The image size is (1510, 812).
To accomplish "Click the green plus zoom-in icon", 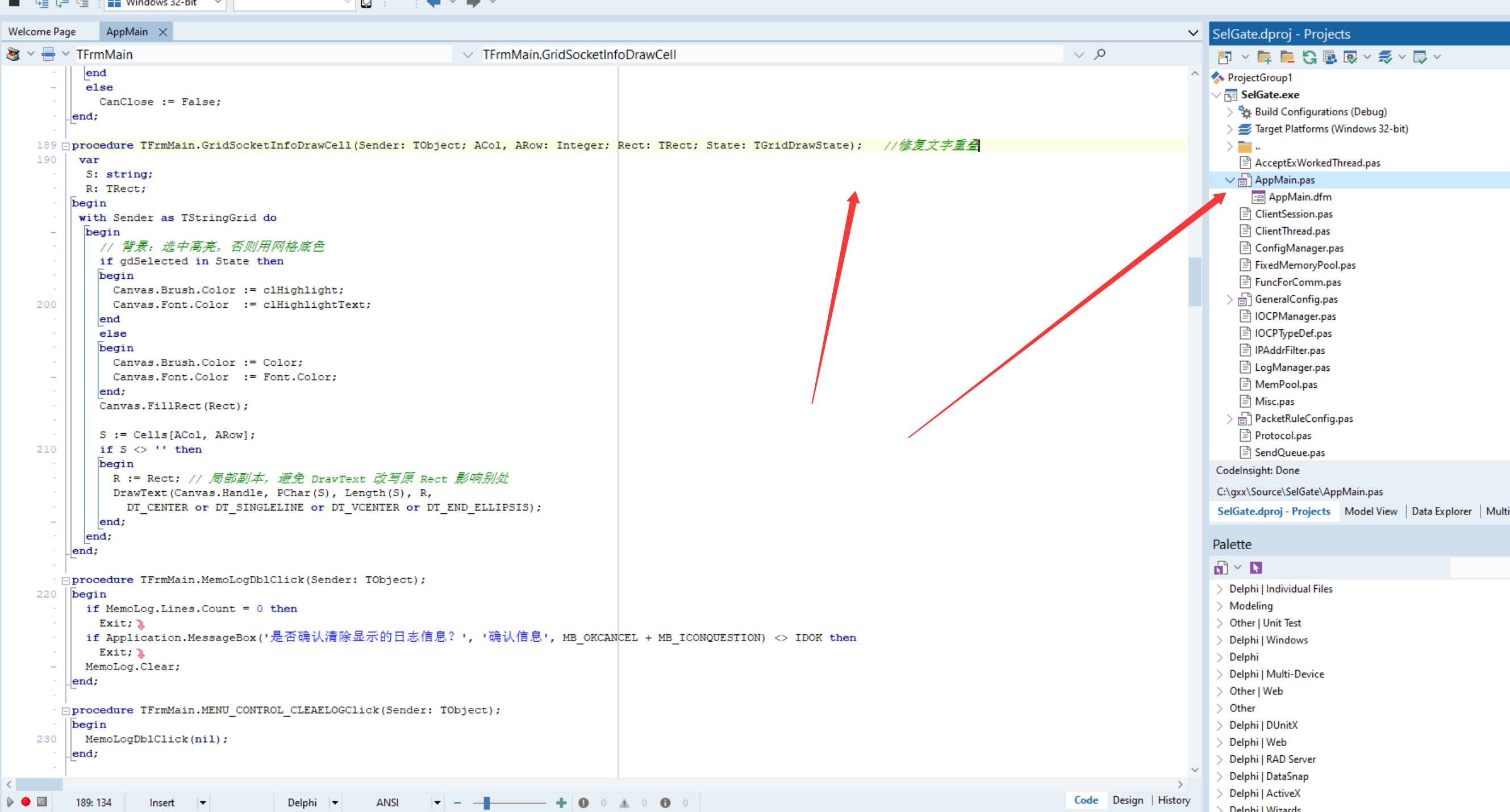I will (x=561, y=802).
